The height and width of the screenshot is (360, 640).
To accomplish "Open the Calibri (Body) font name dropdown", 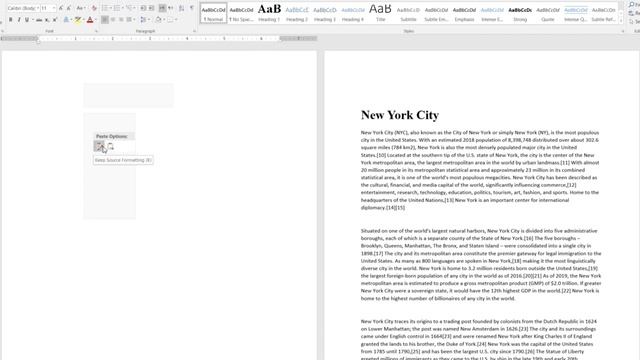I will point(38,8).
